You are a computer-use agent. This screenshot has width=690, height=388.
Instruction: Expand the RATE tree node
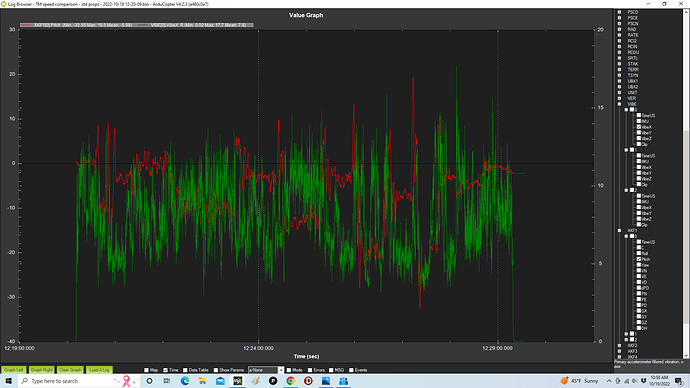[x=620, y=35]
